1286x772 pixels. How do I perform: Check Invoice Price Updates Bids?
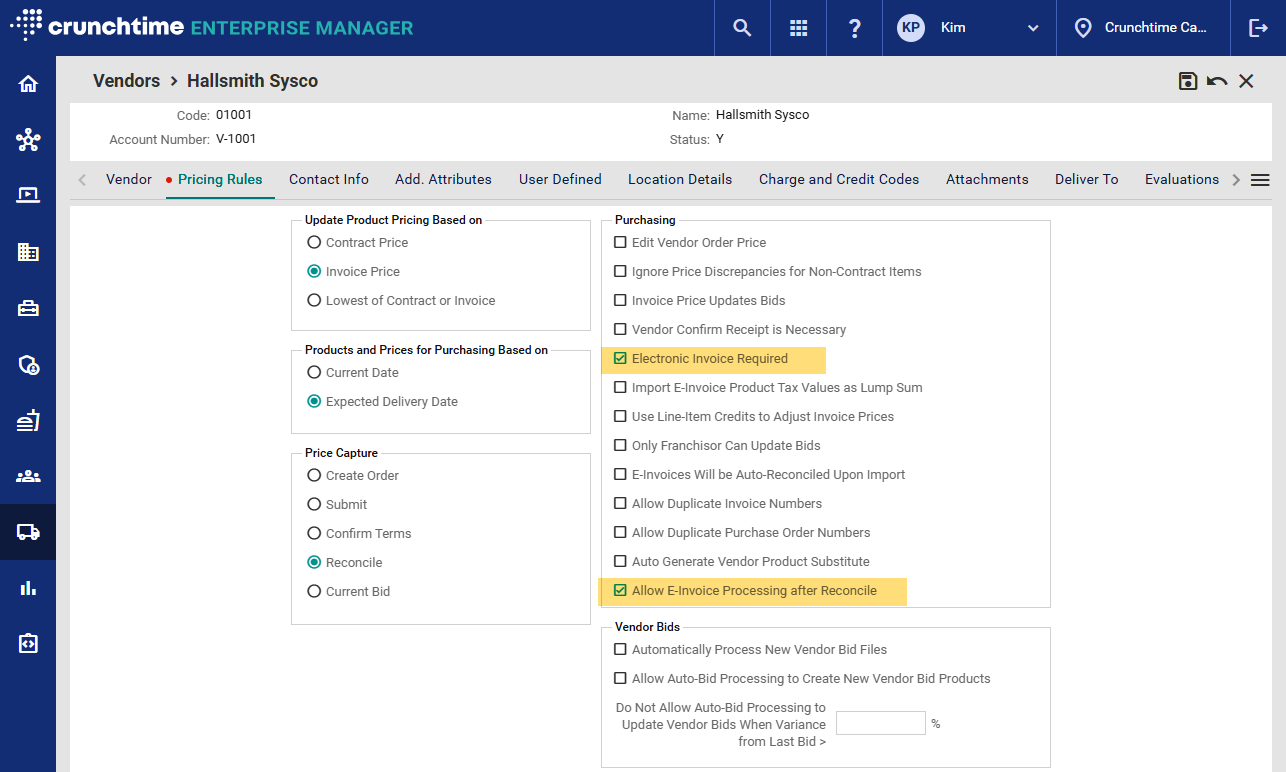(620, 300)
